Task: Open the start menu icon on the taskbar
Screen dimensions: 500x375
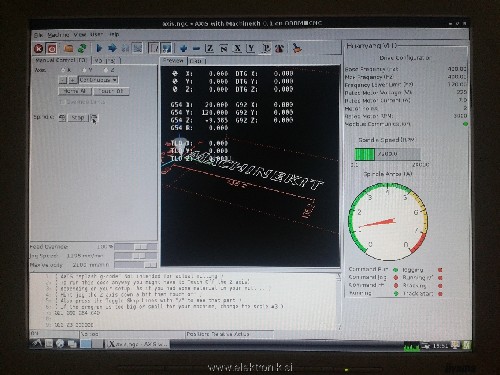Action: coord(37,343)
